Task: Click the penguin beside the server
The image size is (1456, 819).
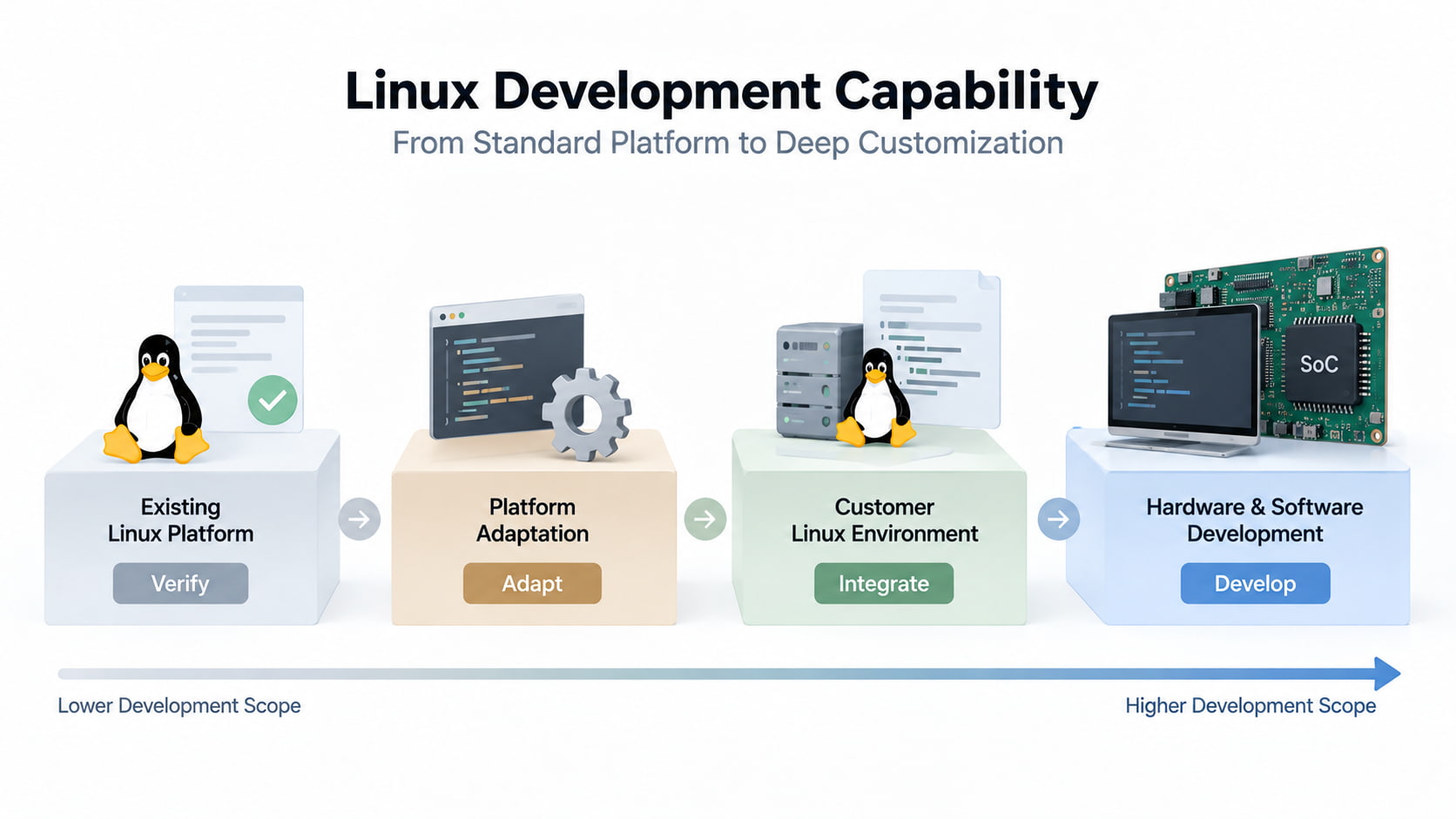Action: (876, 398)
